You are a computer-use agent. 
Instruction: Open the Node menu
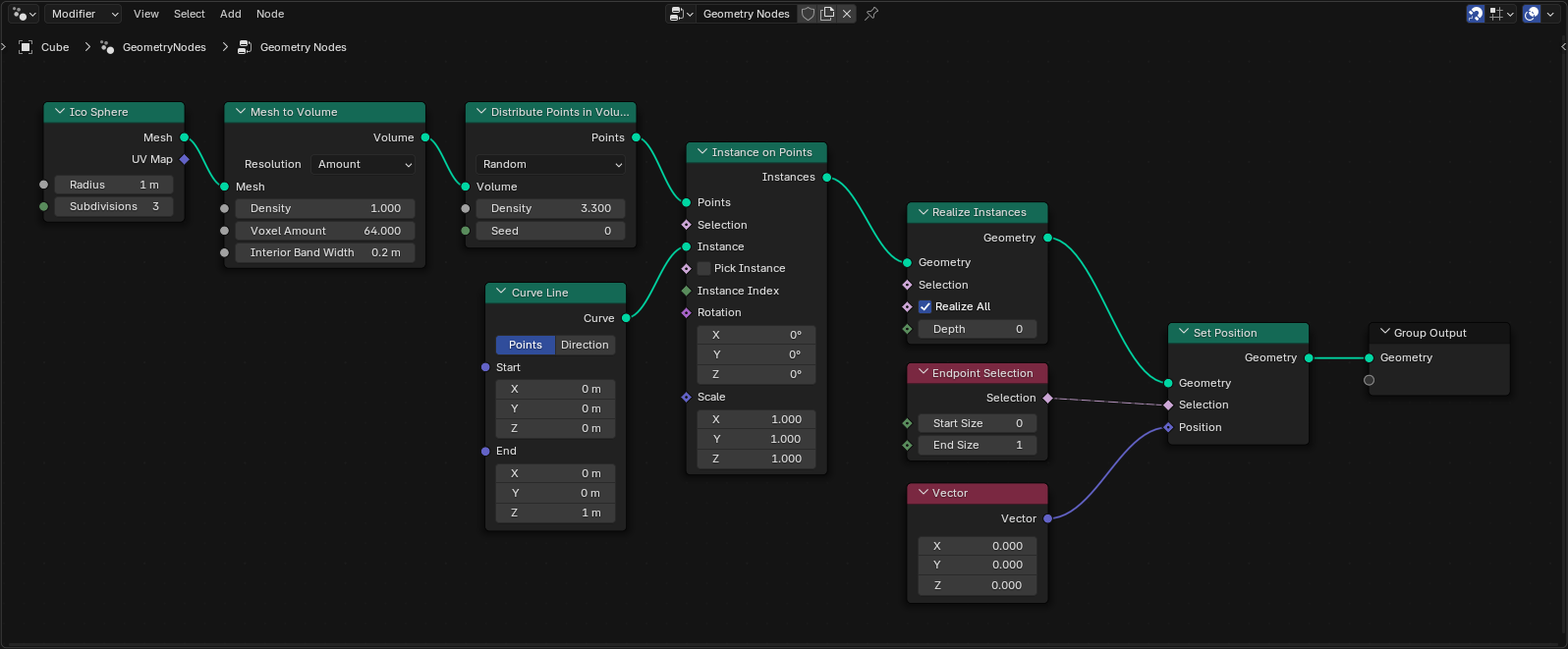270,14
